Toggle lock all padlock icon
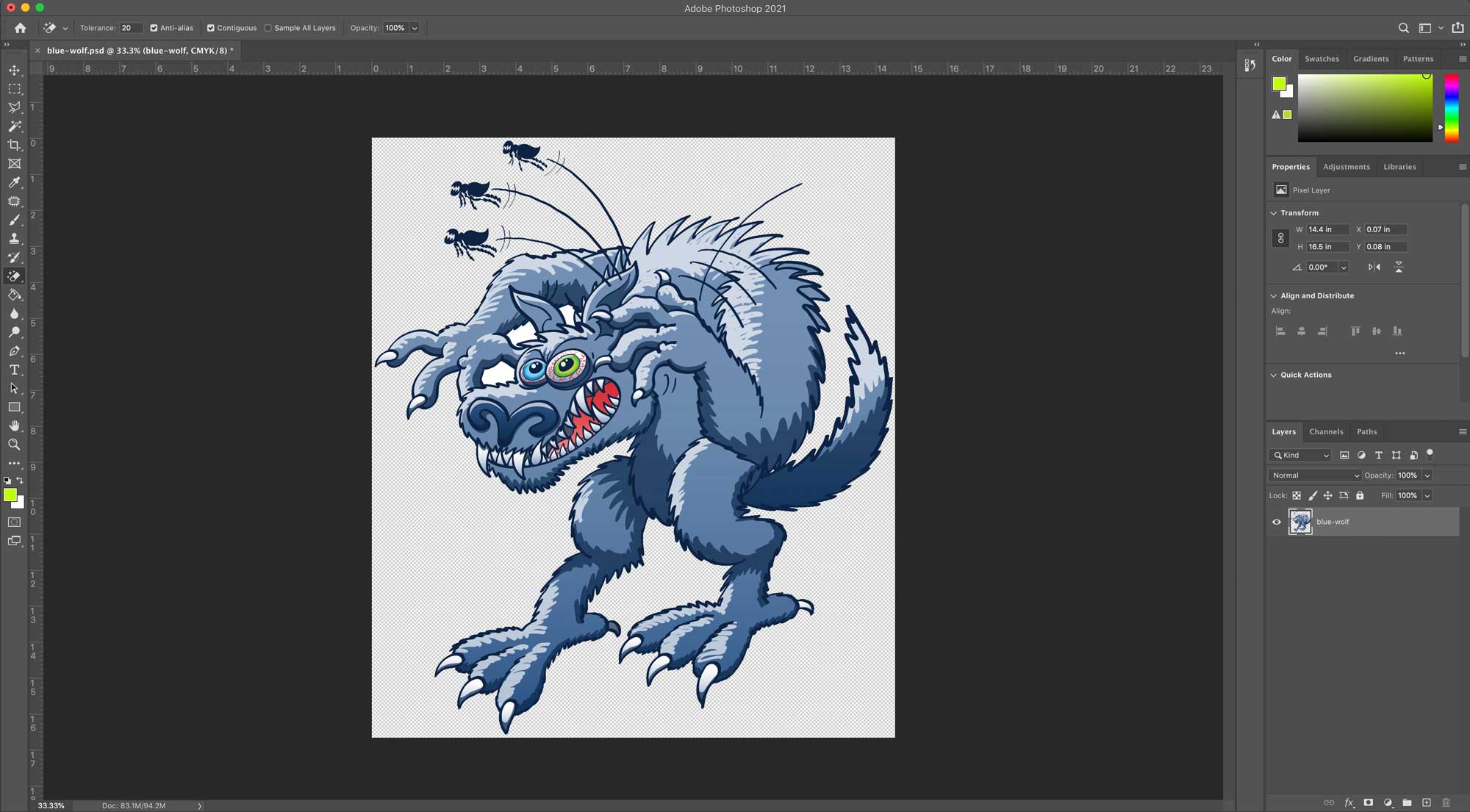Screen dimensions: 1470x812 pos(1360,496)
